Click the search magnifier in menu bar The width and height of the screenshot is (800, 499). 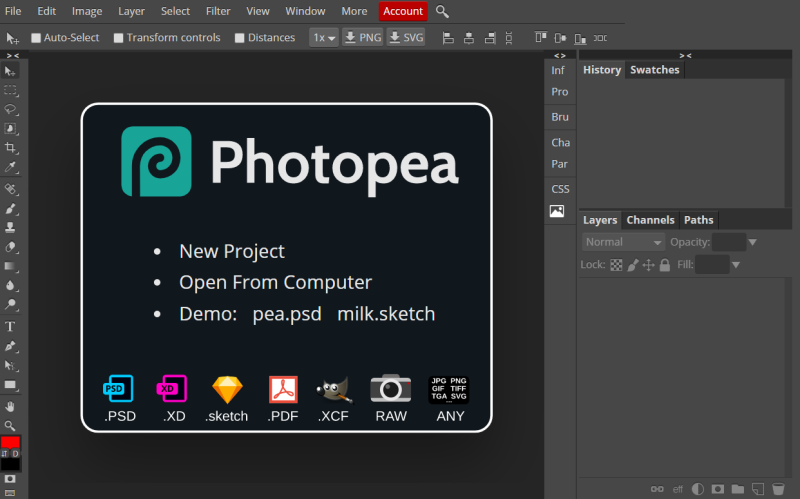pyautogui.click(x=442, y=11)
